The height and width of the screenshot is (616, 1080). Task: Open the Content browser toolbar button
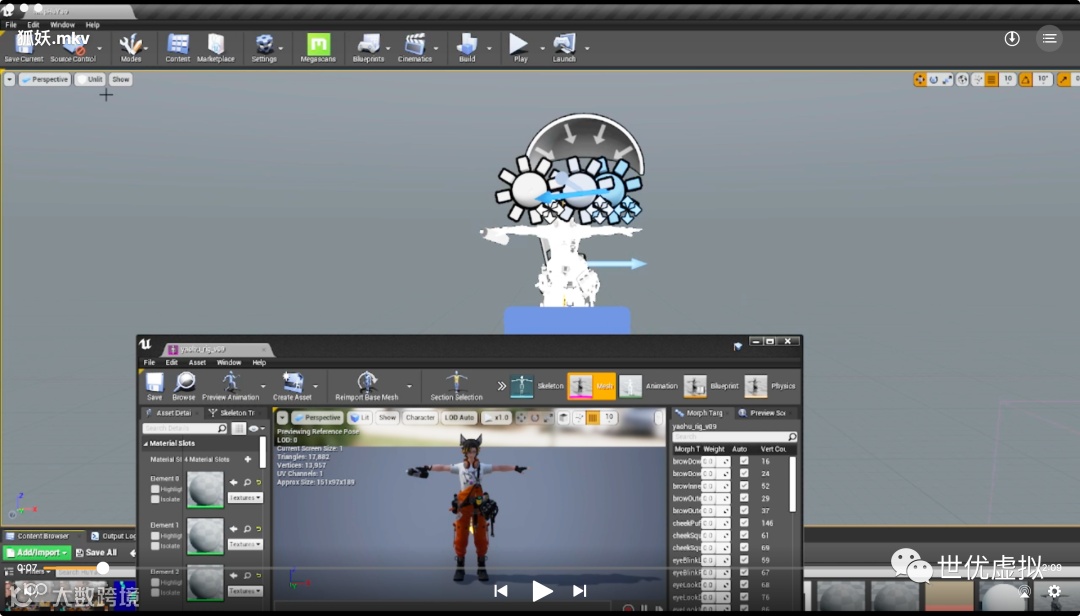(178, 48)
